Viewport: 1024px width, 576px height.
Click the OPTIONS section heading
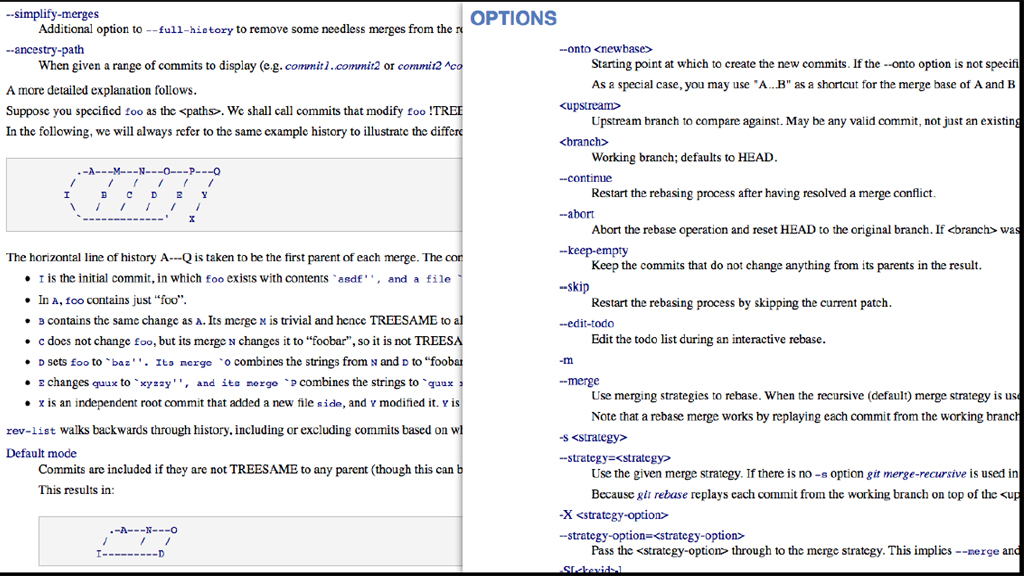point(513,18)
